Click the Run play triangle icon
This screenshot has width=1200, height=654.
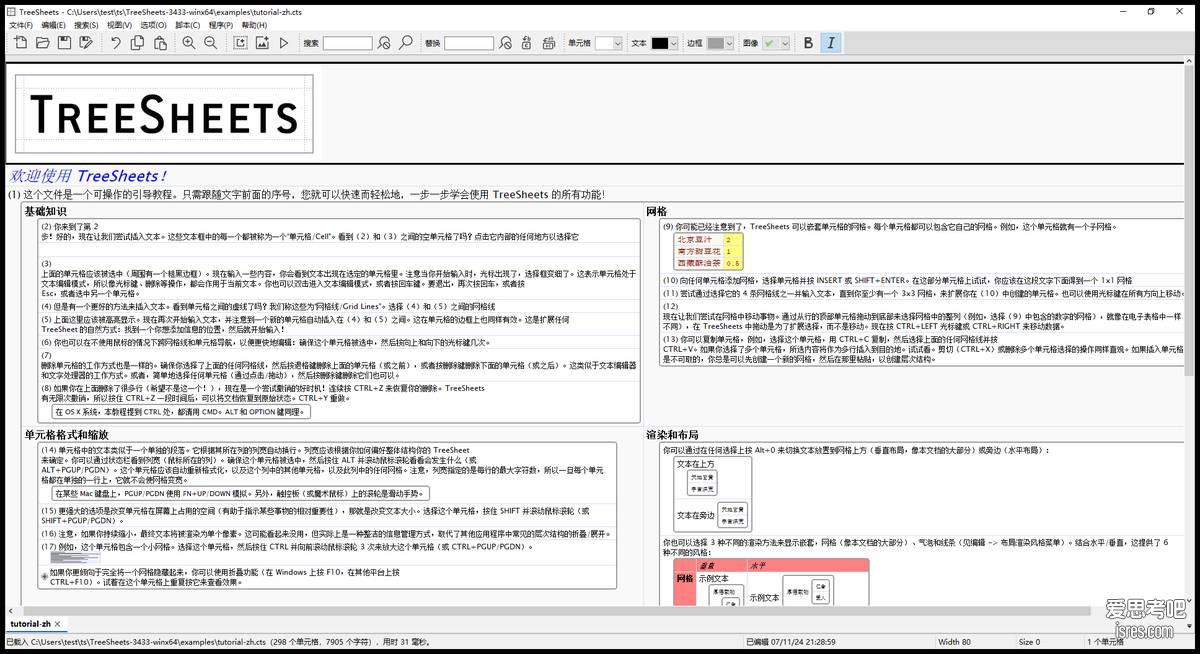pos(284,43)
